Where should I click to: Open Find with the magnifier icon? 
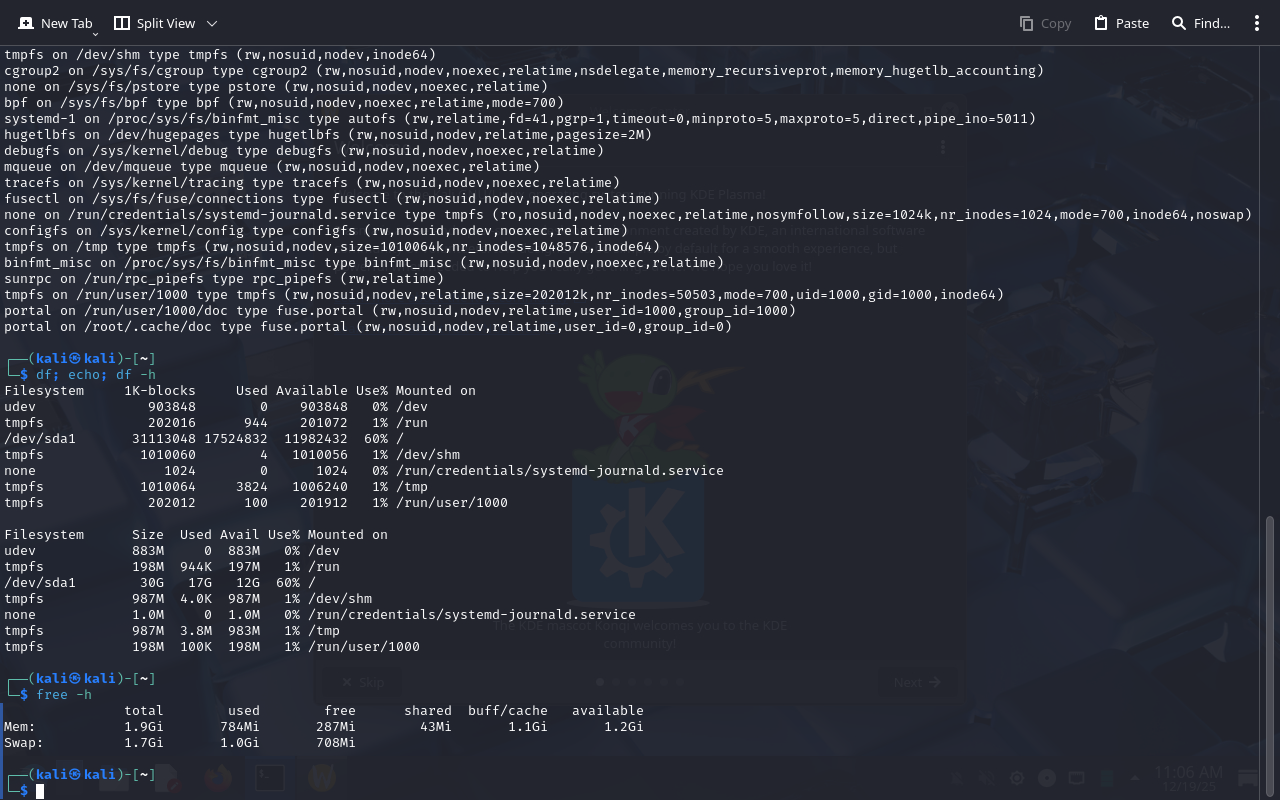1179,23
